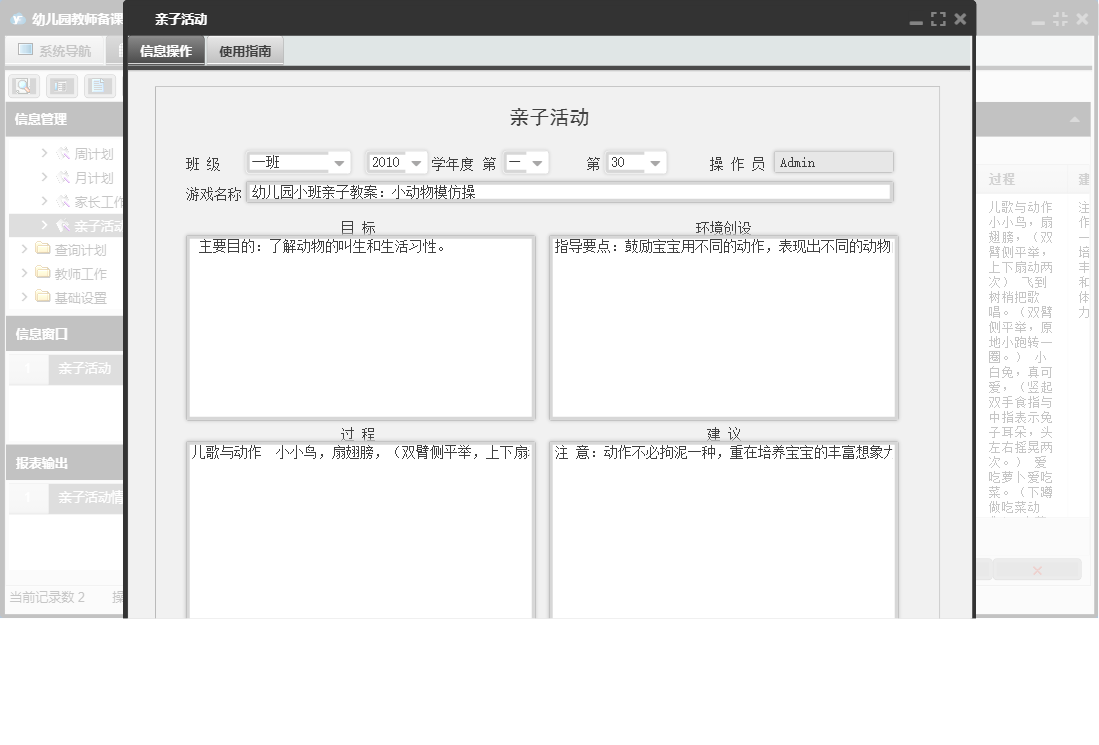1099x745 pixels.
Task: Click the middle toolbar icon next to search
Action: (60, 86)
